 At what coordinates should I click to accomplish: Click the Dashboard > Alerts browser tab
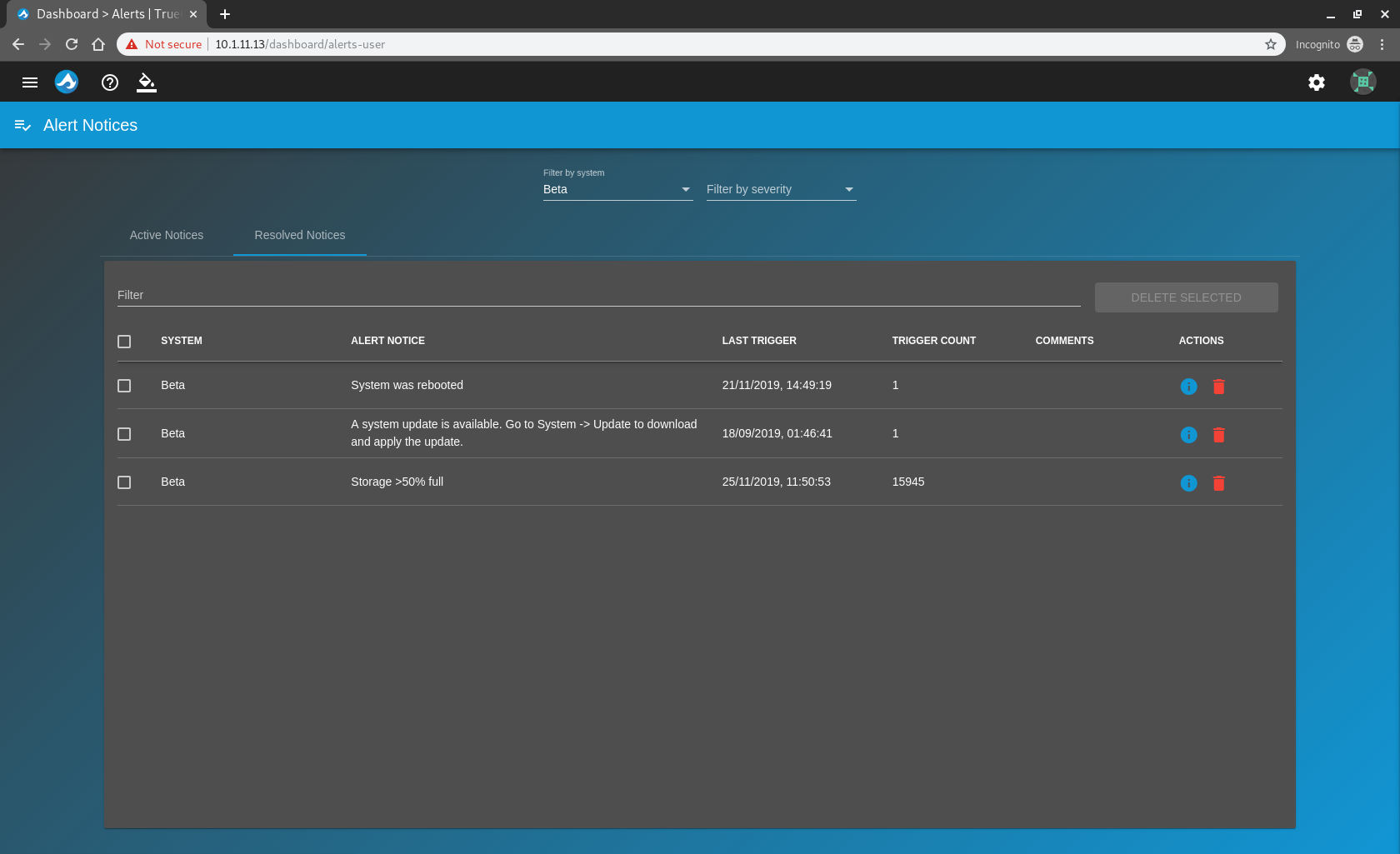click(107, 14)
